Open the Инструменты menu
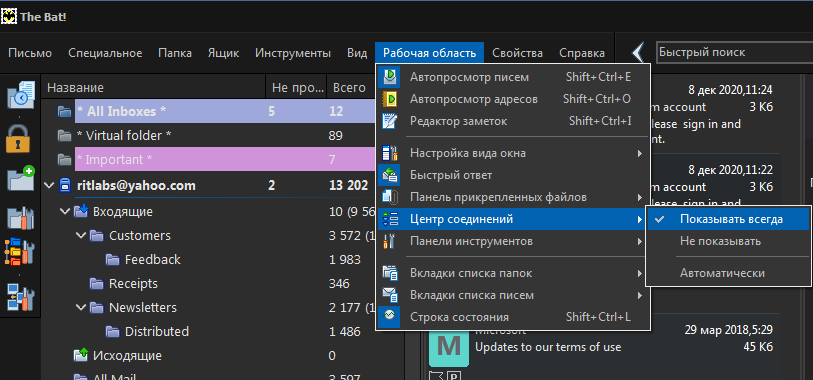 point(292,53)
